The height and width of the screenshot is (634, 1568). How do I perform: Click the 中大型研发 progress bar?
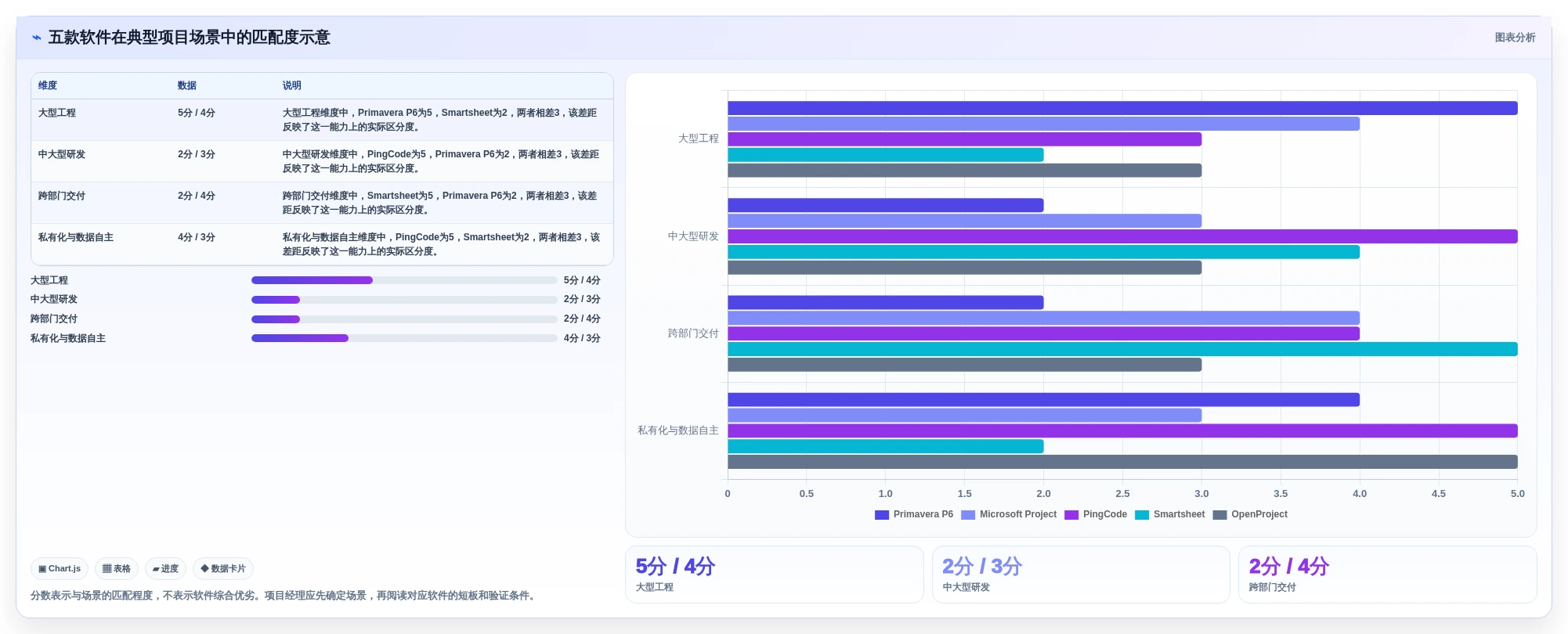click(x=404, y=300)
